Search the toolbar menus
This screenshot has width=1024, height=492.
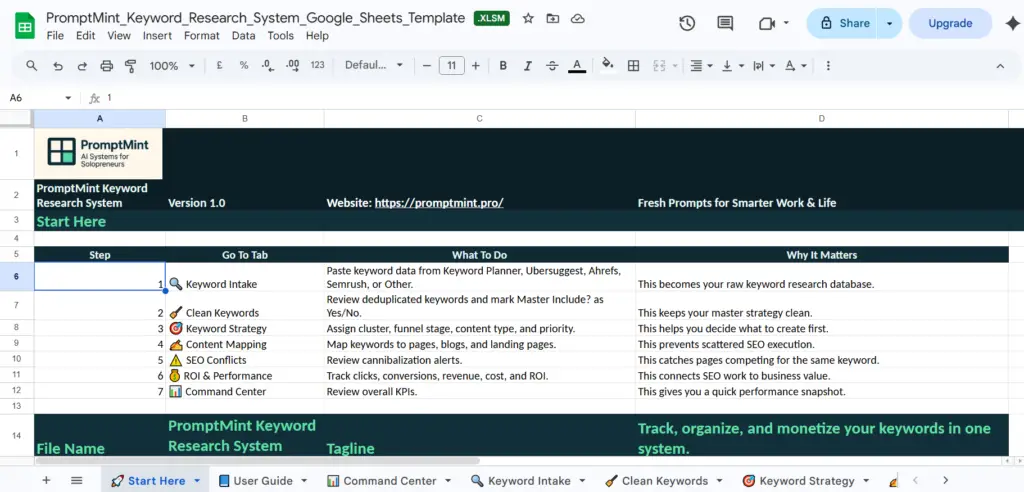[31, 65]
